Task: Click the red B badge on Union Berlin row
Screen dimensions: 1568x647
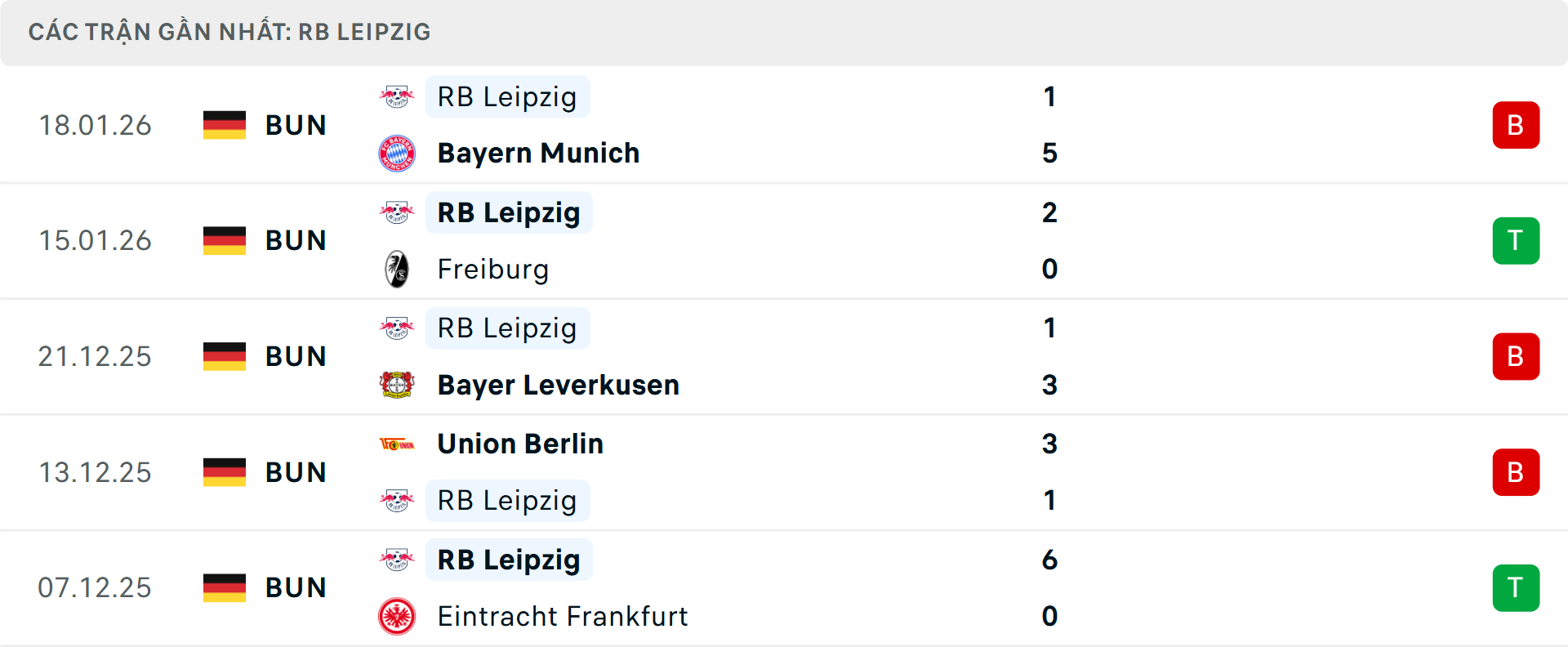Action: (1516, 472)
